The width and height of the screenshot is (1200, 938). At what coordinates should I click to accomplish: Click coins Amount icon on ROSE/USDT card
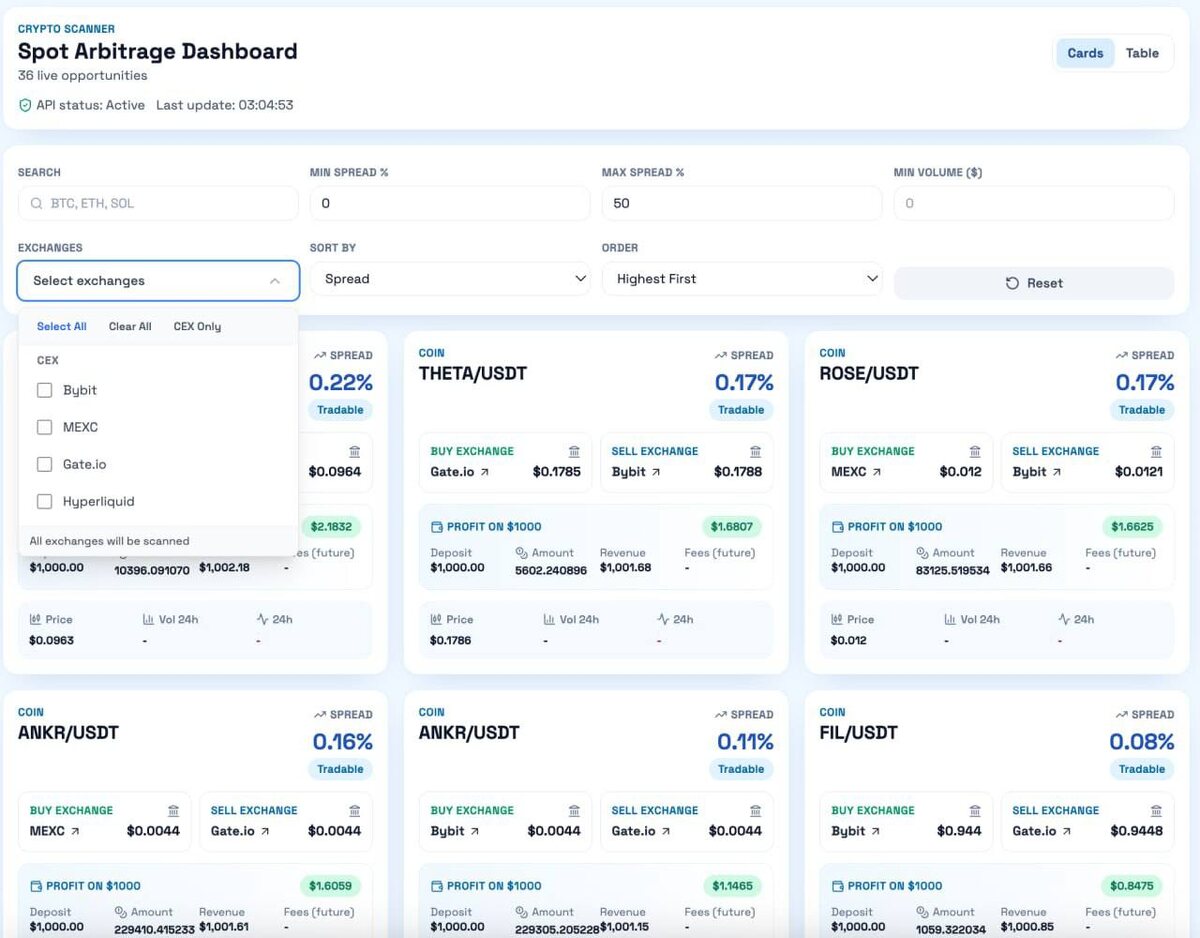click(923, 553)
